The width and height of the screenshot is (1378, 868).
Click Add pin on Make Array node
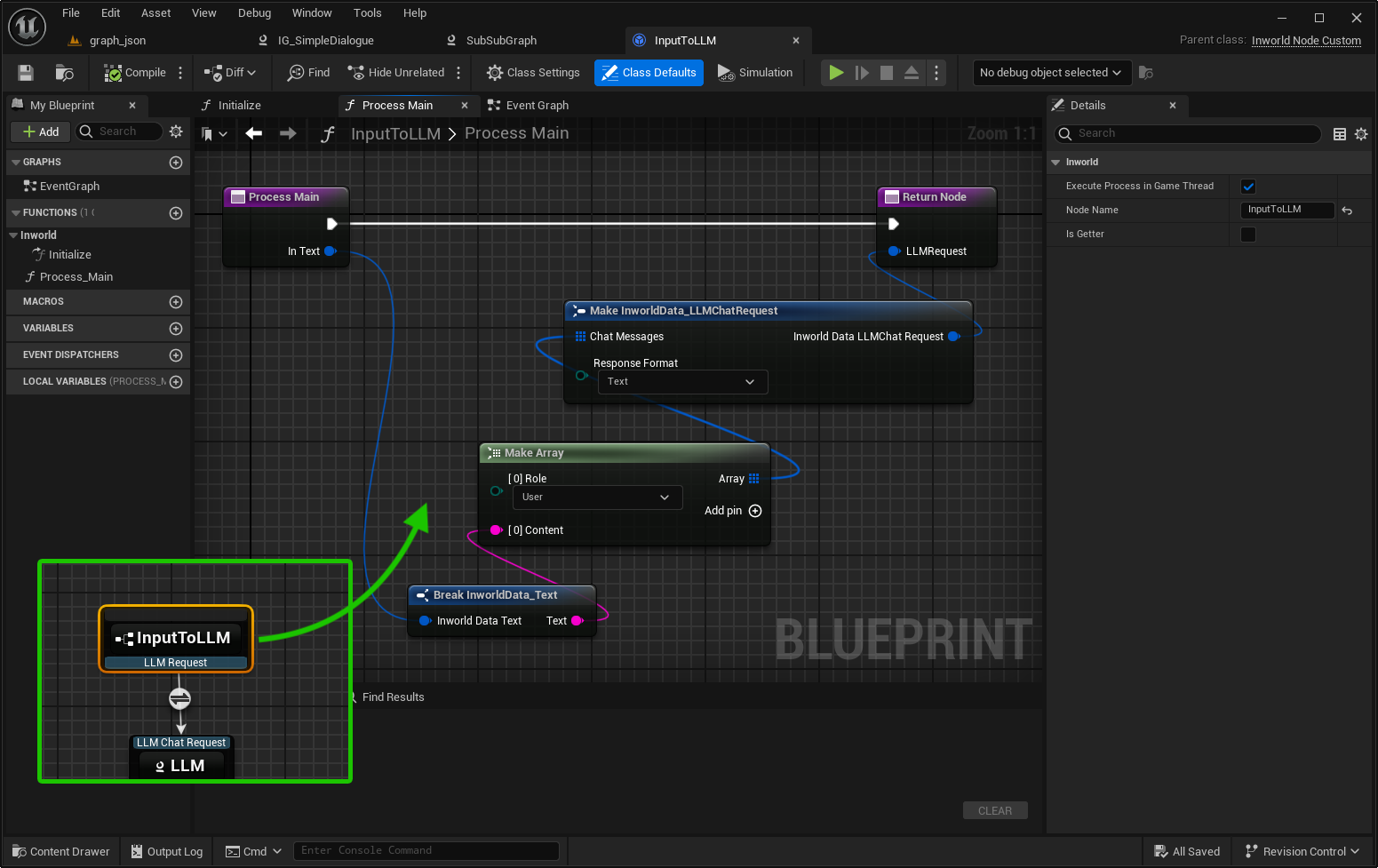tap(754, 511)
